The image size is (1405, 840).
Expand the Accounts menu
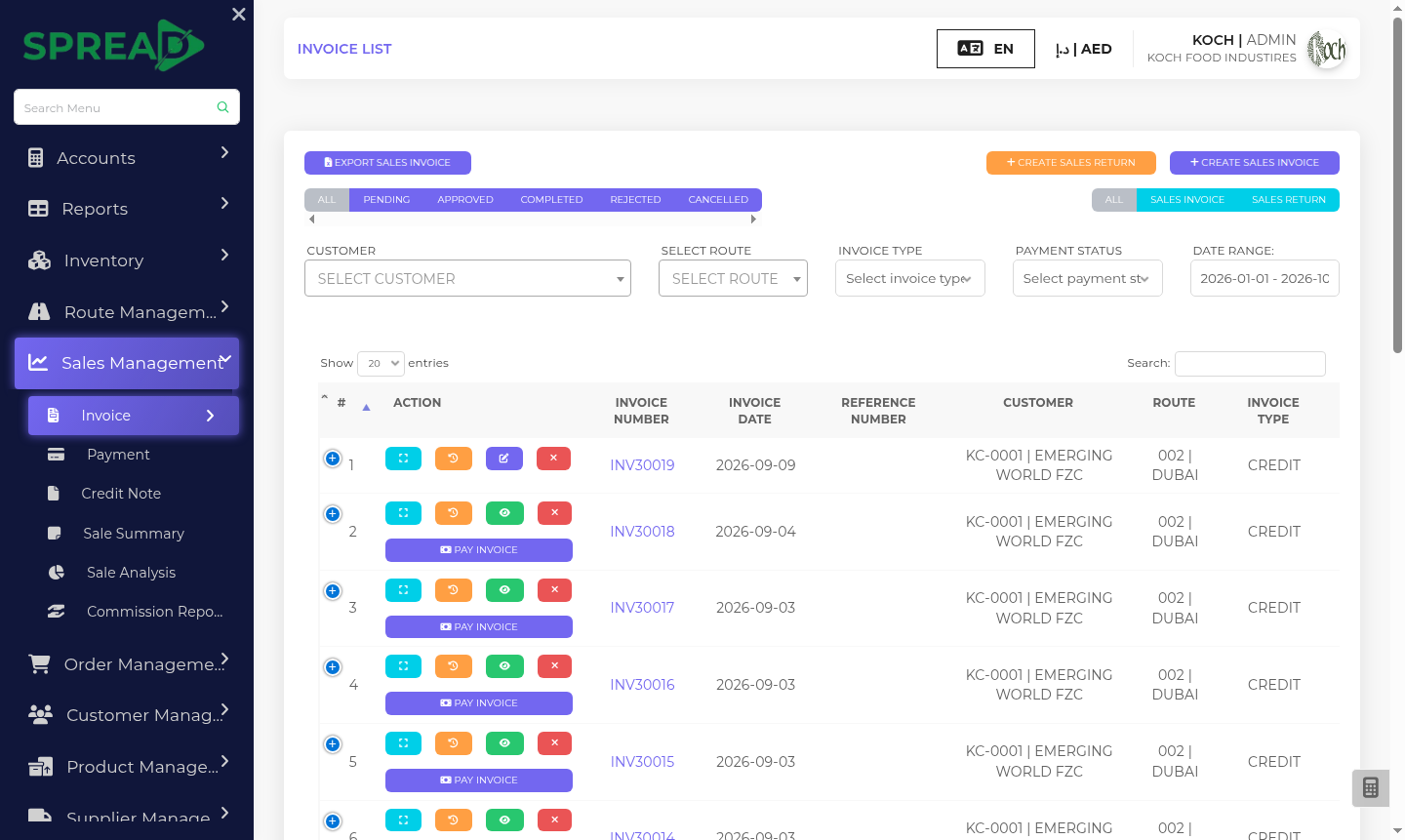tap(127, 157)
